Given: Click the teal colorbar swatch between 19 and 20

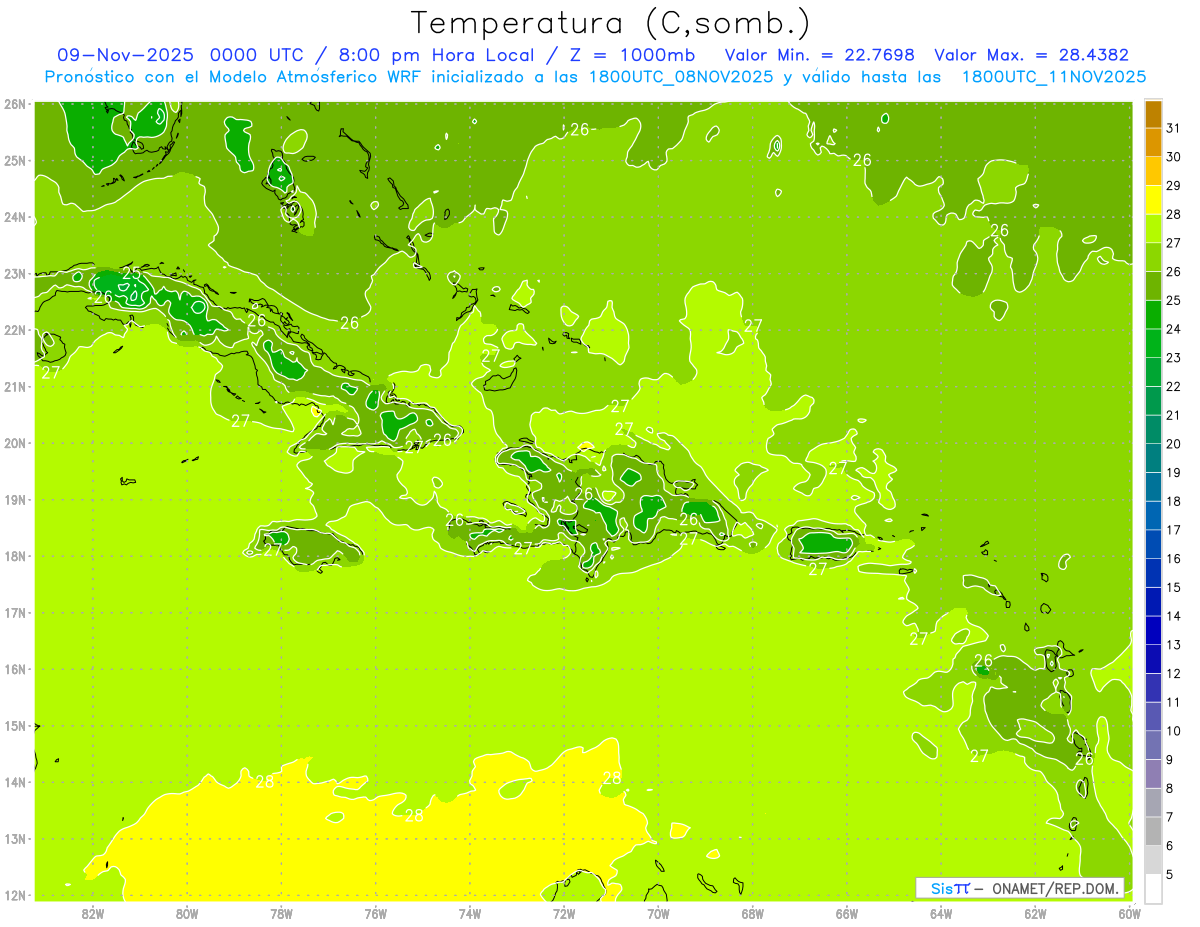Looking at the screenshot, I should 1153,458.
